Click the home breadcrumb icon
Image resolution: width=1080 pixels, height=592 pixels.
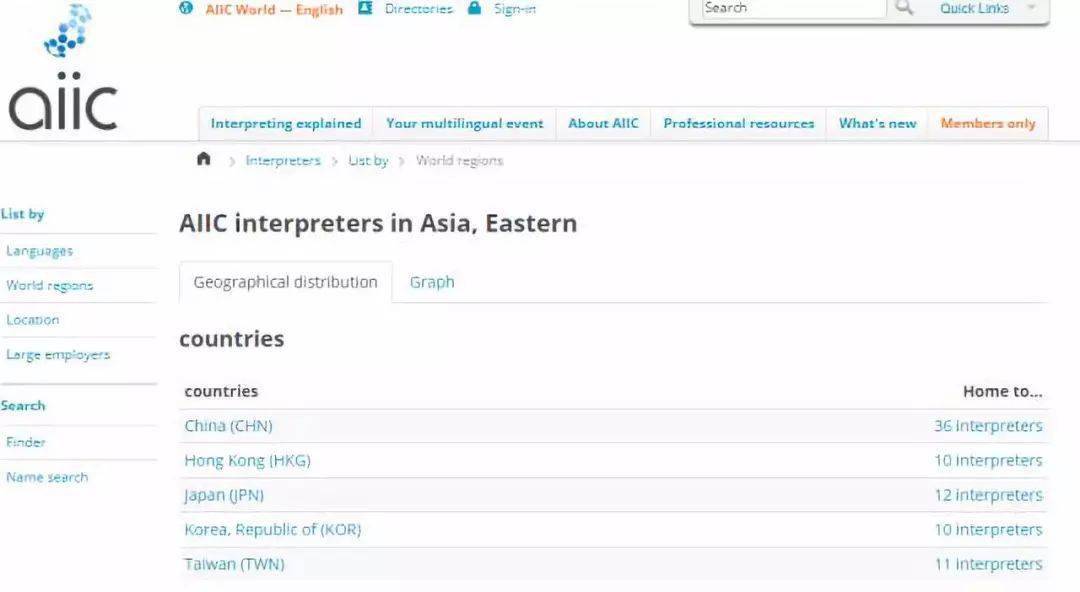pos(203,158)
